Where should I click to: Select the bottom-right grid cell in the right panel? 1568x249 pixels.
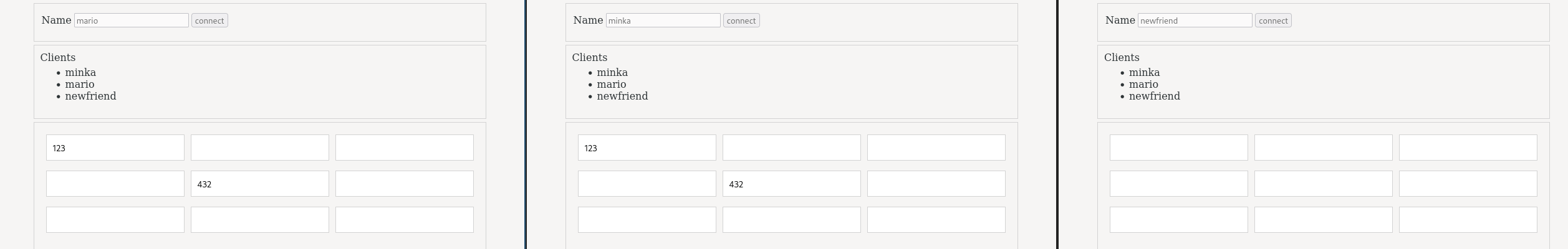coord(1468,220)
